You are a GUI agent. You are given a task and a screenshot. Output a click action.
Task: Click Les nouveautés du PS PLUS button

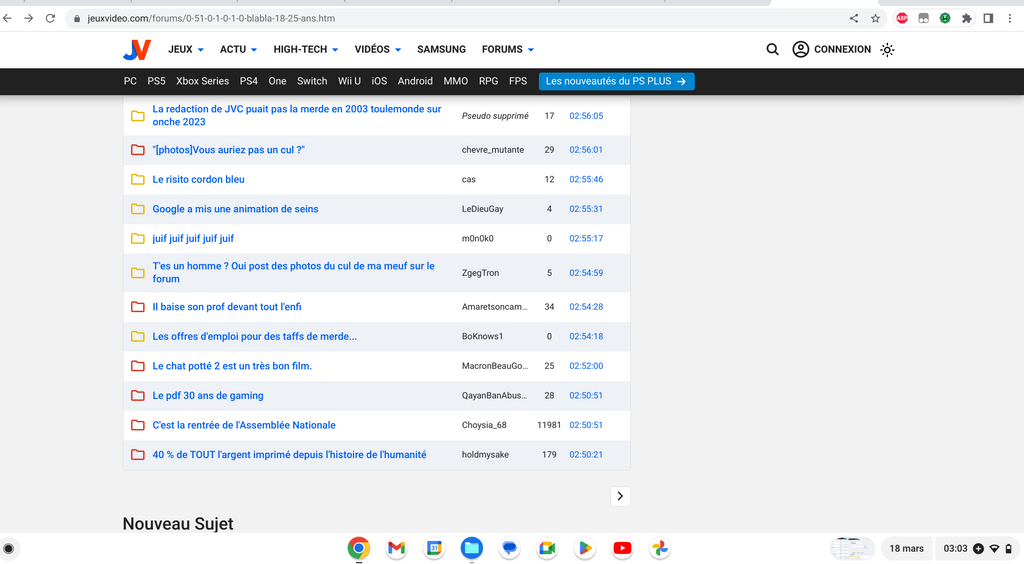point(616,81)
